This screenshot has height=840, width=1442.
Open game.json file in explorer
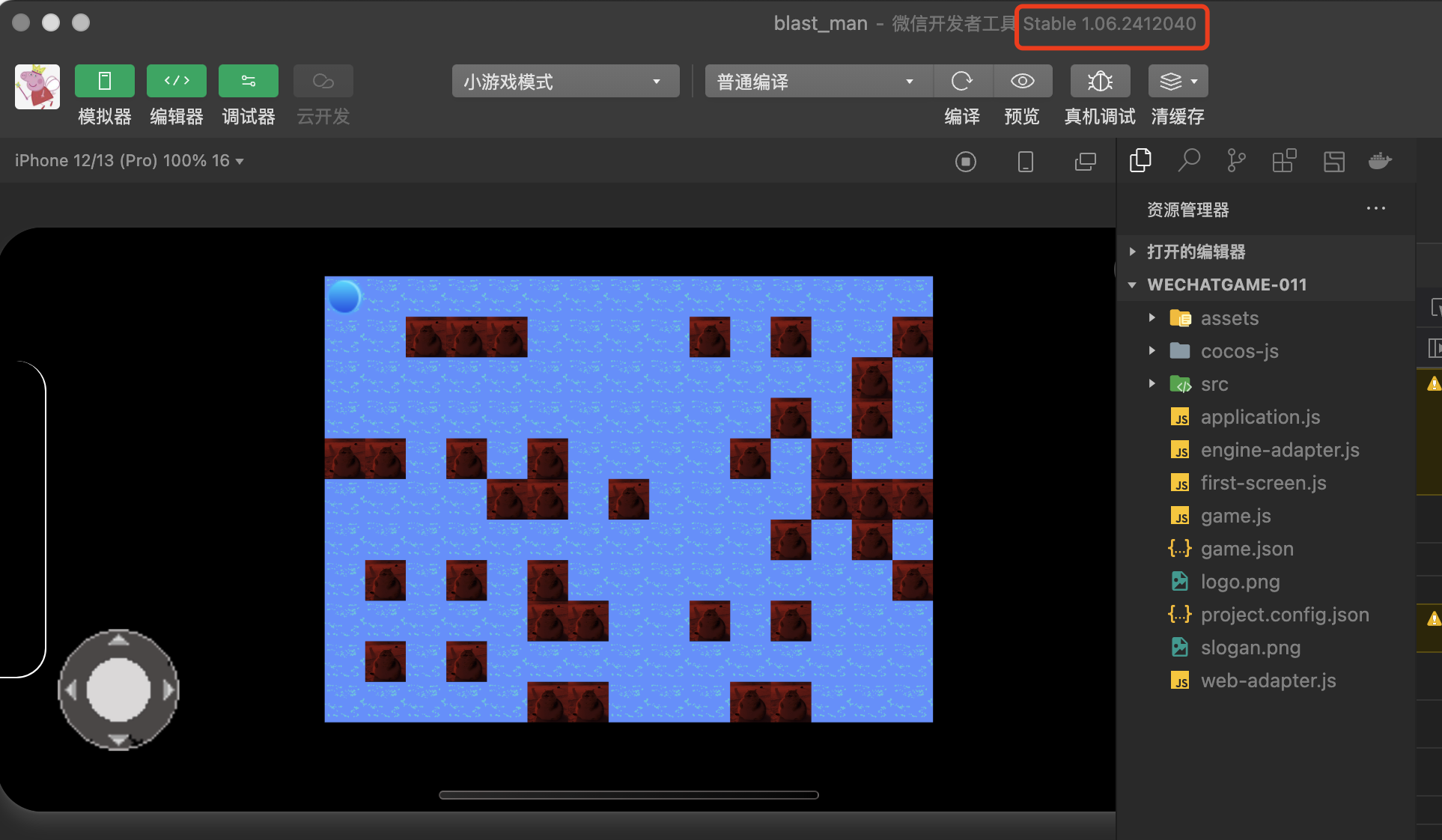[x=1247, y=549]
